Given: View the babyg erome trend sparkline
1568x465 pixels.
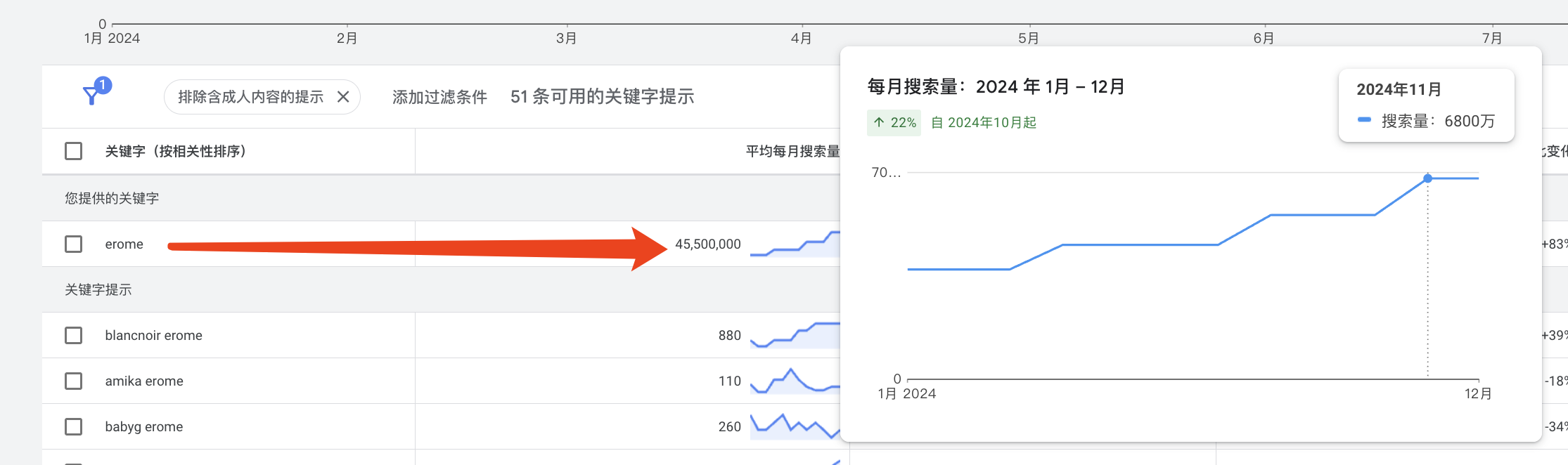Looking at the screenshot, I should tap(795, 426).
